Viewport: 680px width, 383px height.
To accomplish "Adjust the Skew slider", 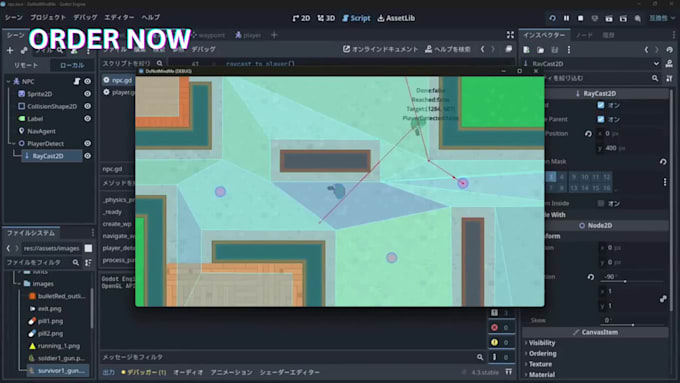I will click(633, 324).
